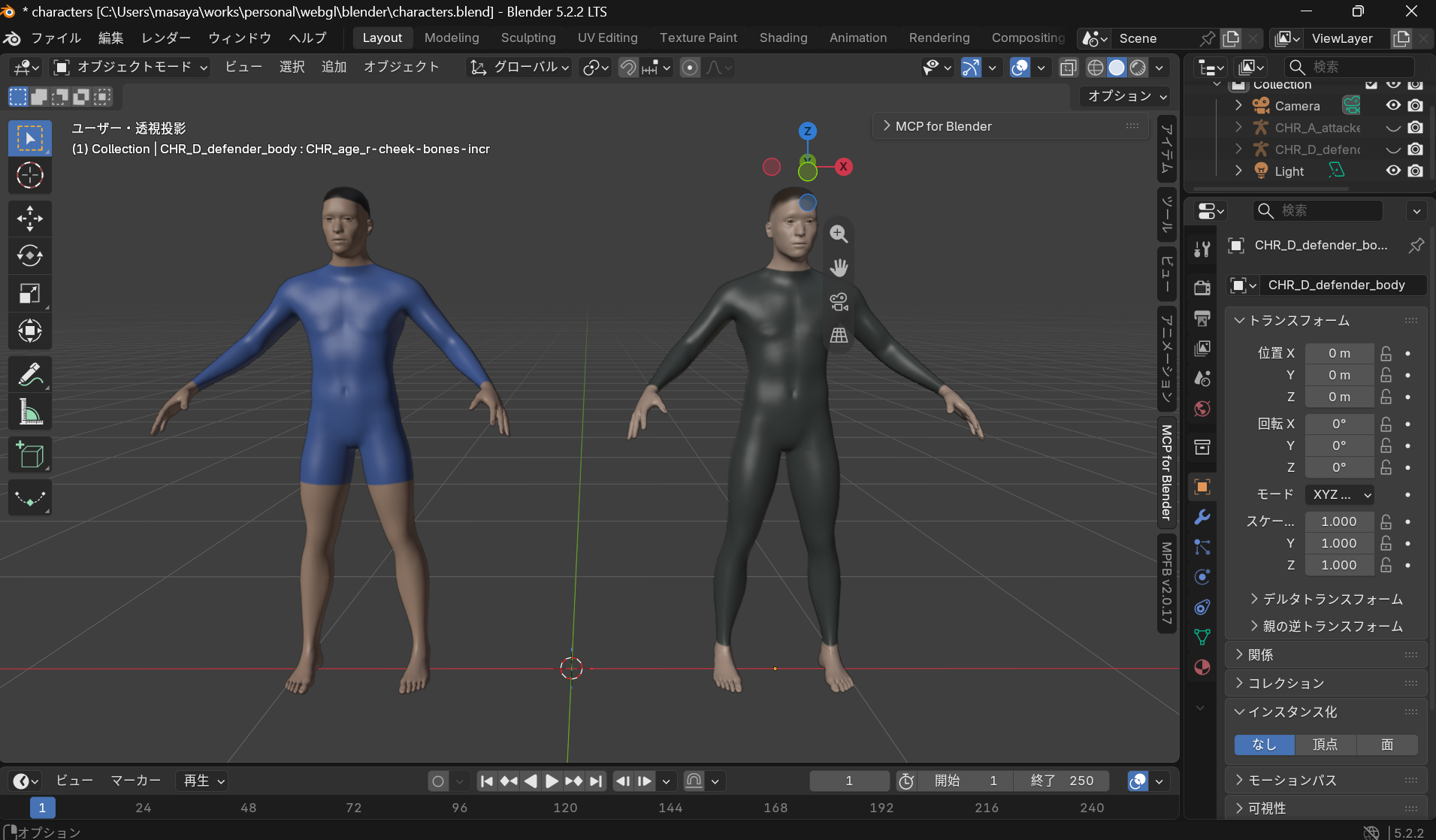Toggle proportional editing button
Screen dimensions: 1436x840
[x=690, y=68]
